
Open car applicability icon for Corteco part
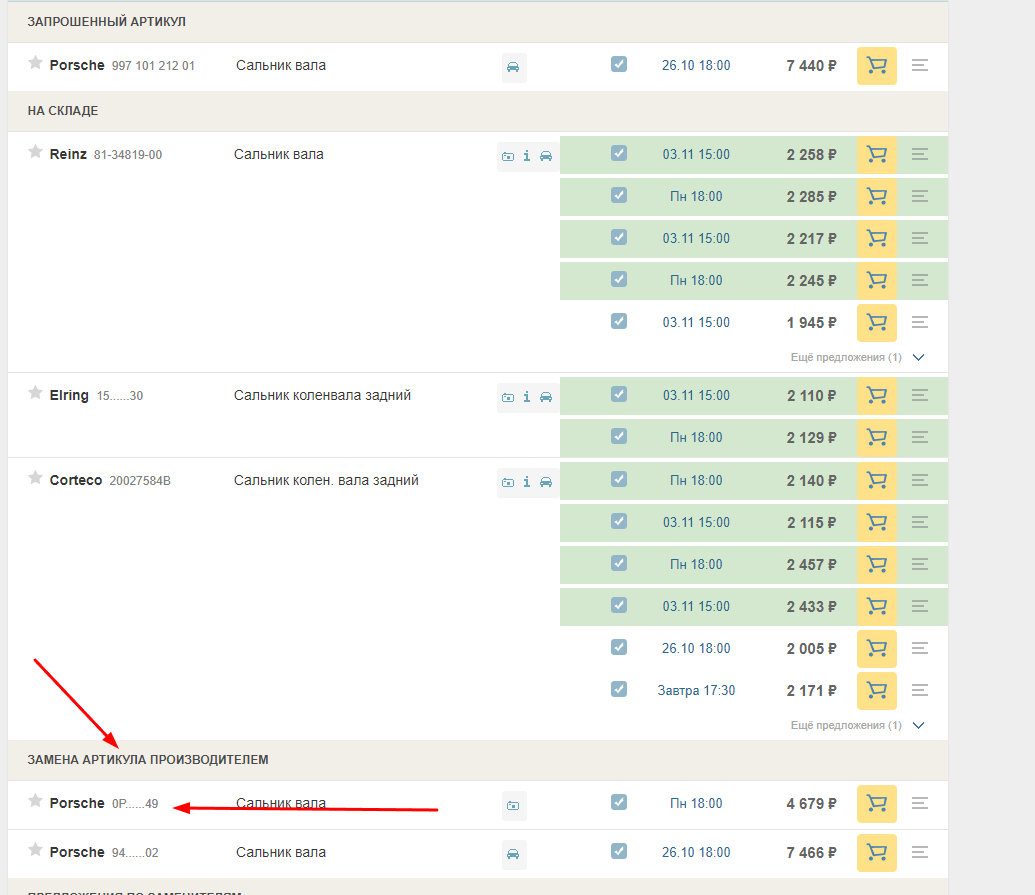pos(546,482)
